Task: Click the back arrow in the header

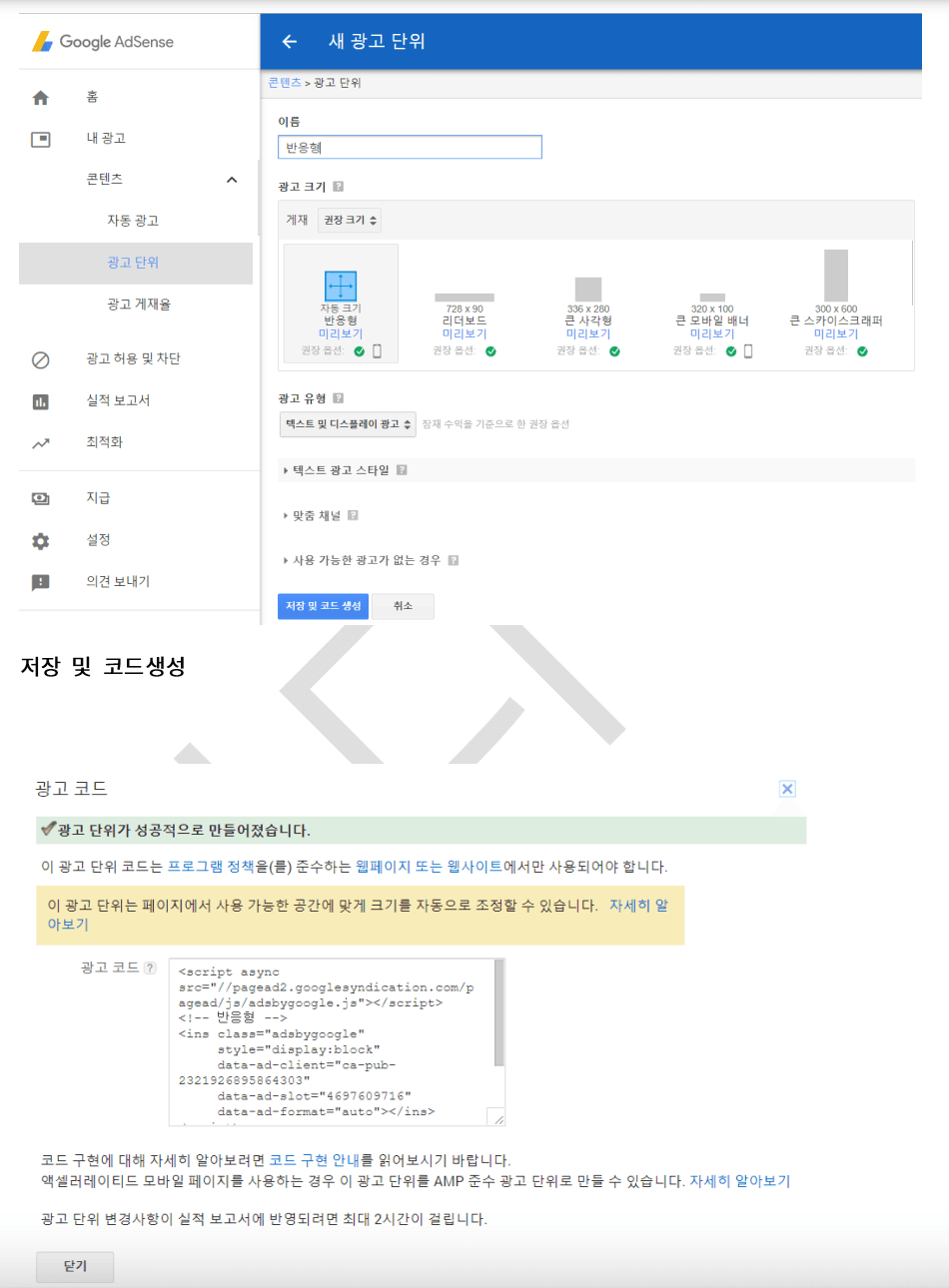Action: (x=290, y=41)
